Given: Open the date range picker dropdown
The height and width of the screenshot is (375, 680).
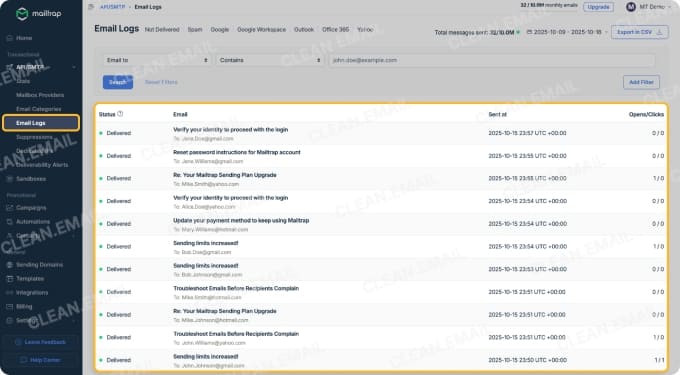Looking at the screenshot, I should [567, 32].
